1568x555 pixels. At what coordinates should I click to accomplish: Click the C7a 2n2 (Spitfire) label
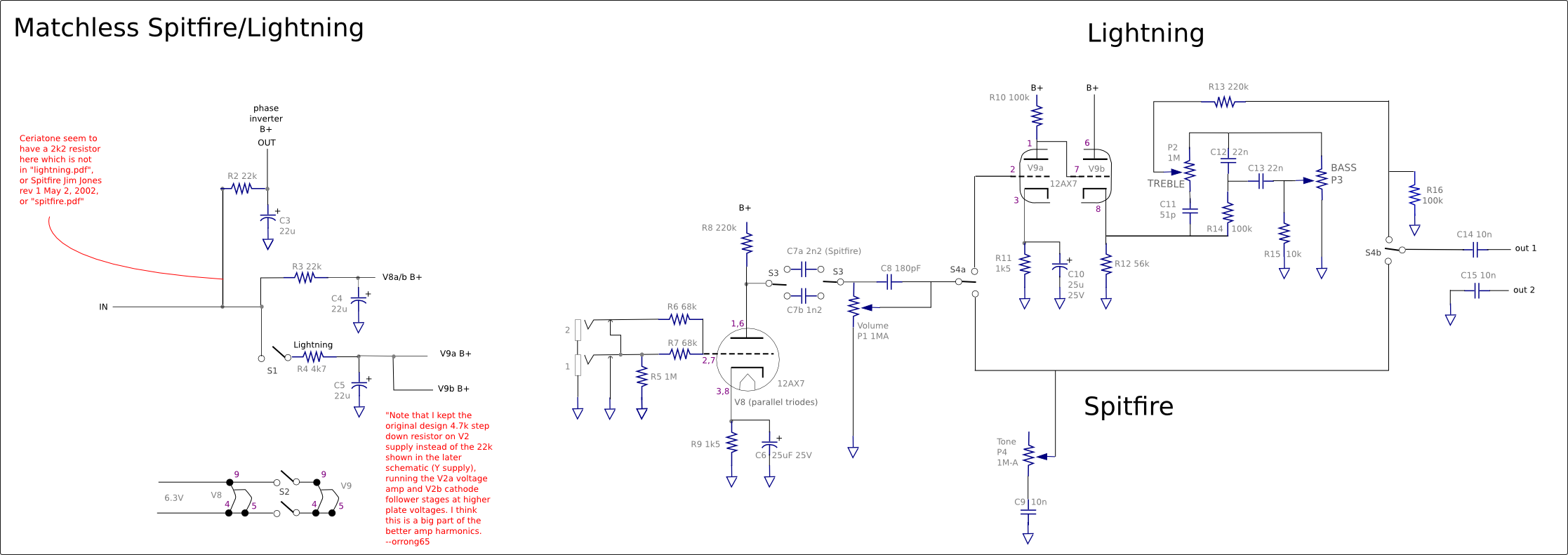click(x=824, y=251)
